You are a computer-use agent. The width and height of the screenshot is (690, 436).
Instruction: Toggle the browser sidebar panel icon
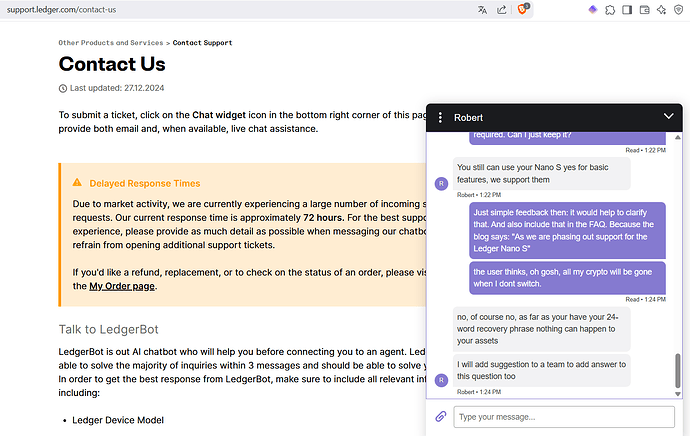tap(627, 10)
